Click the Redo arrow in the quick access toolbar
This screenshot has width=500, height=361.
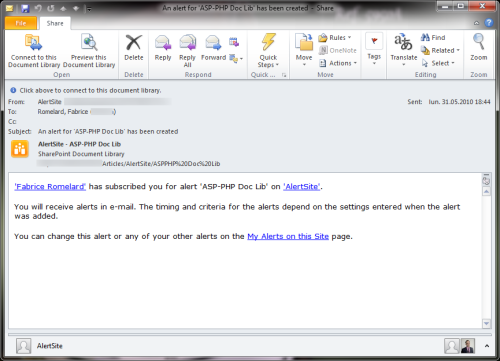point(51,8)
